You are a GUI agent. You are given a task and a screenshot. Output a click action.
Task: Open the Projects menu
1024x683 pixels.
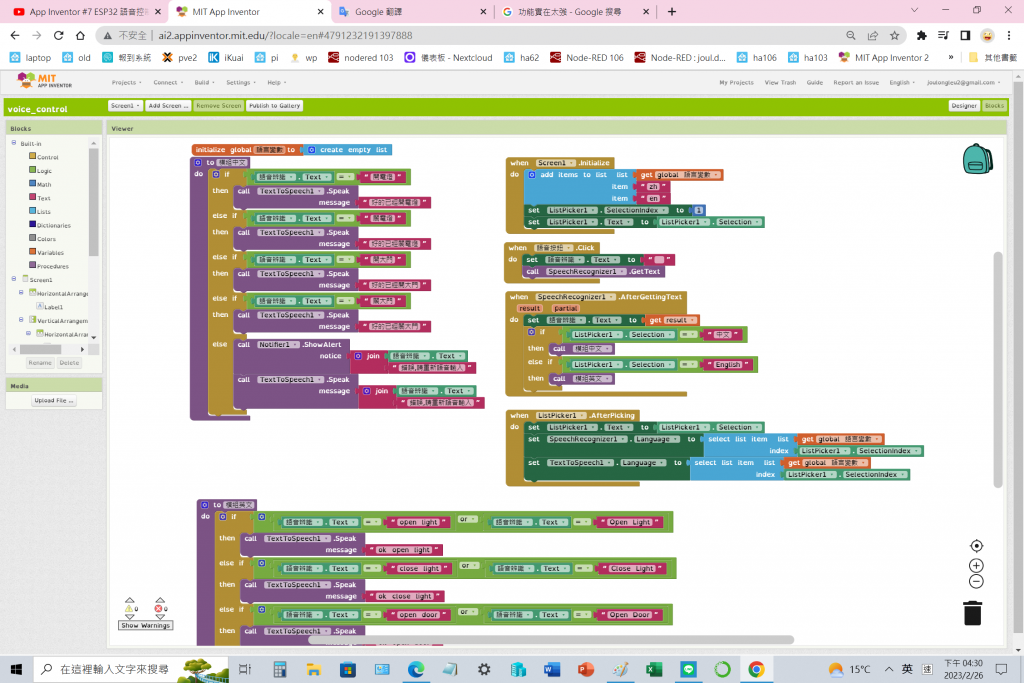click(126, 82)
